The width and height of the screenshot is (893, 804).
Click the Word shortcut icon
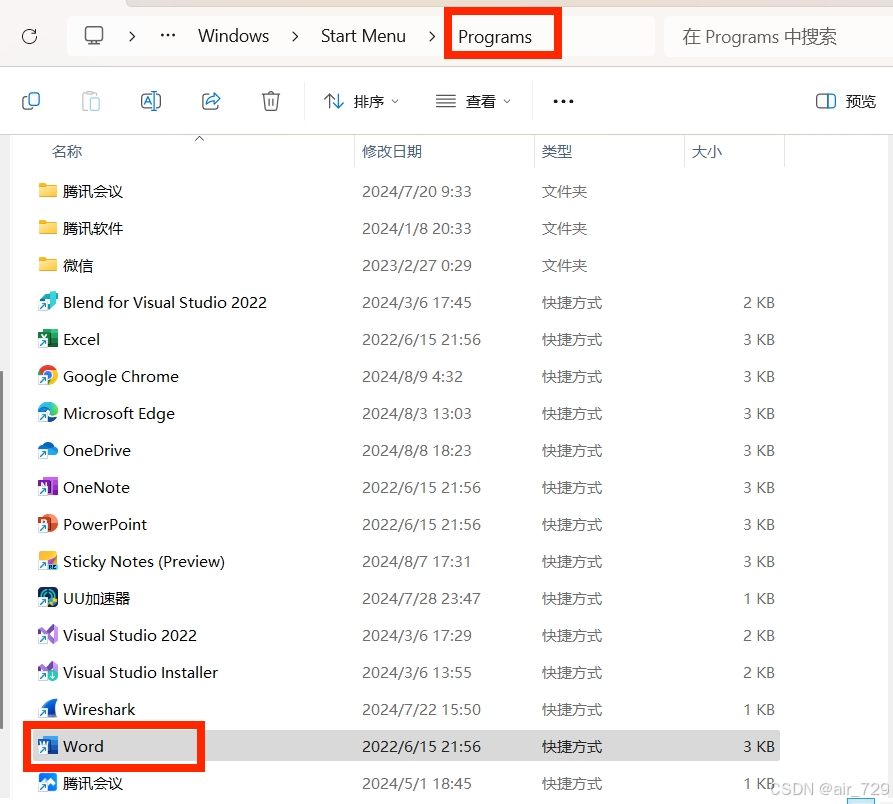coord(48,746)
